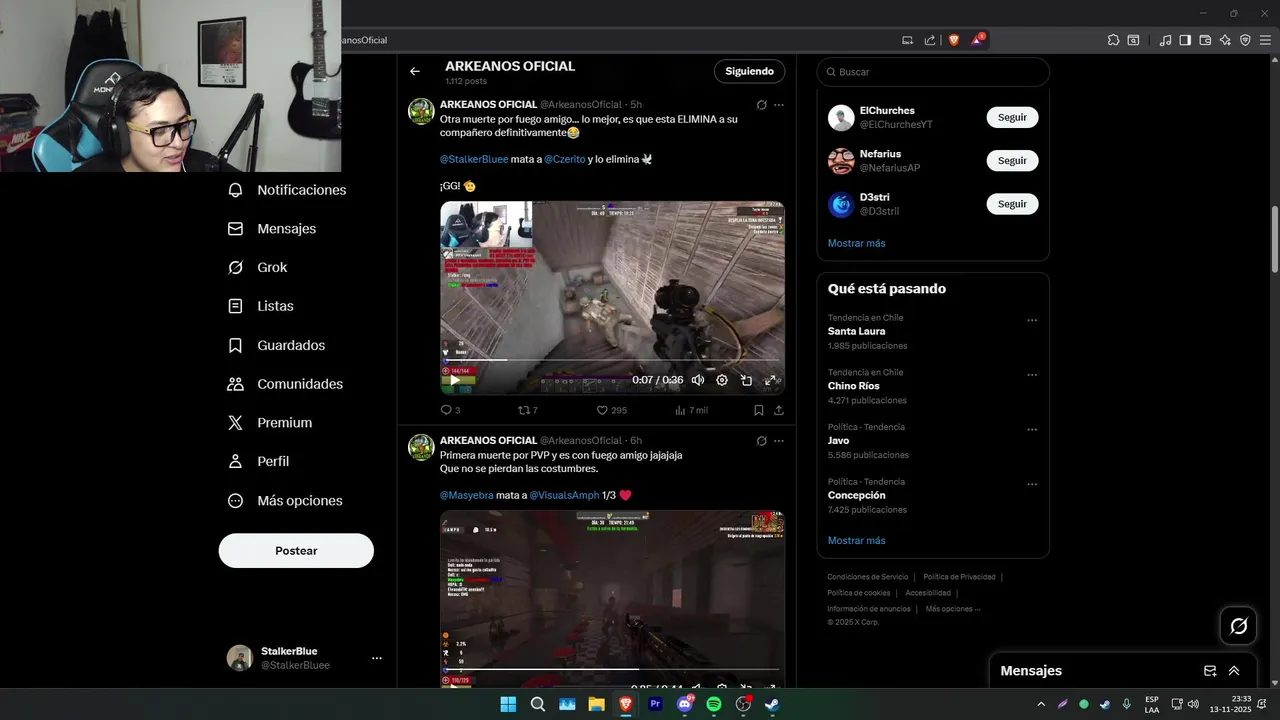
Task: Mute the first video's volume
Action: coord(698,380)
